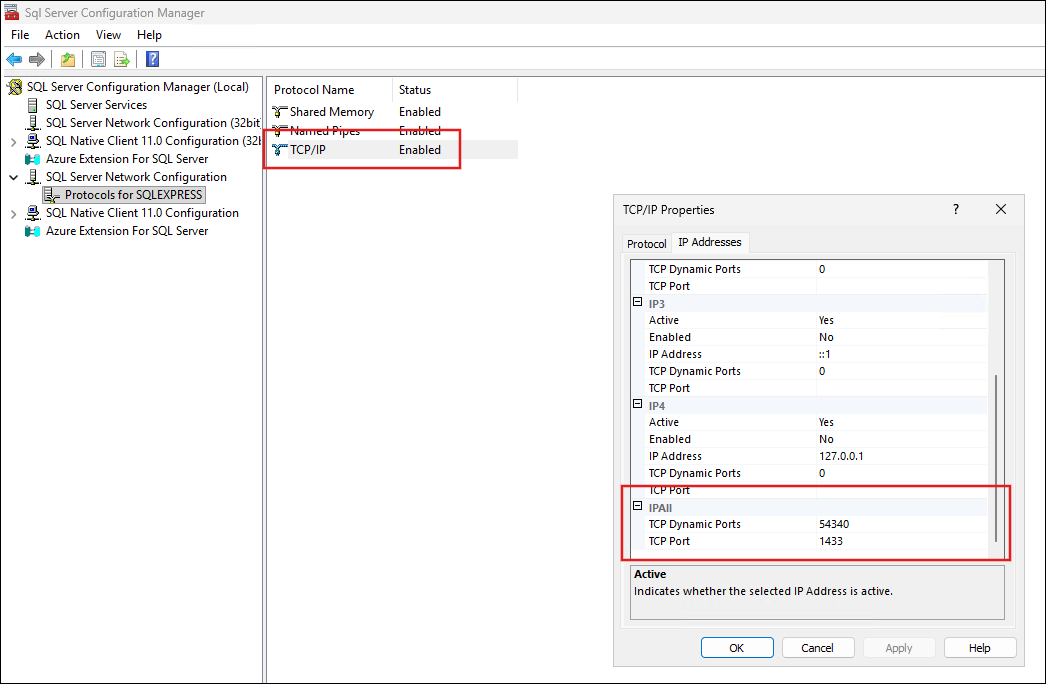1046x684 pixels.
Task: Click IP3 TCP Dynamic Ports value 0
Action: (x=822, y=372)
